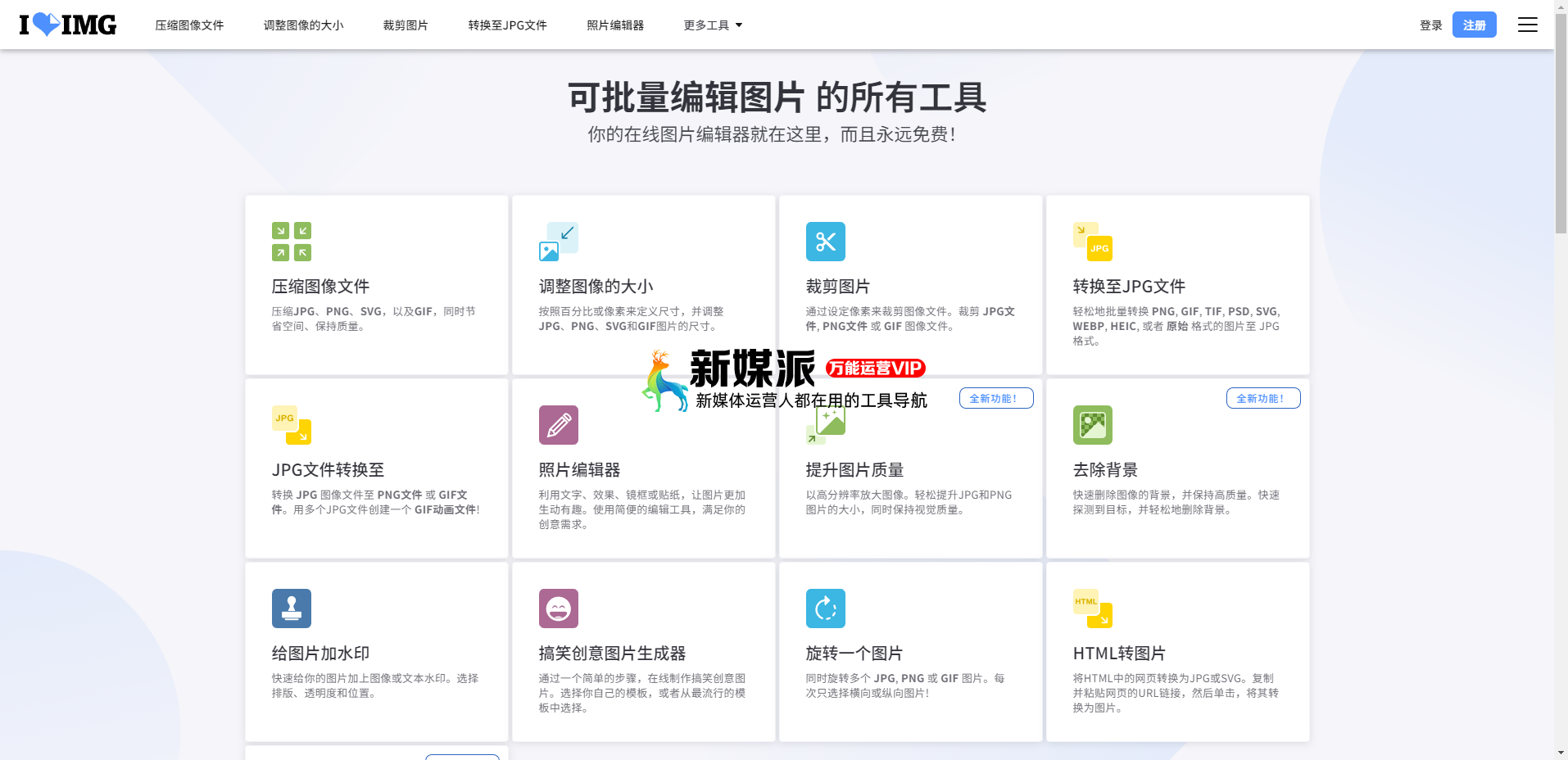Open the 提升图片质量 card title
This screenshot has width=1568, height=760.
(854, 470)
